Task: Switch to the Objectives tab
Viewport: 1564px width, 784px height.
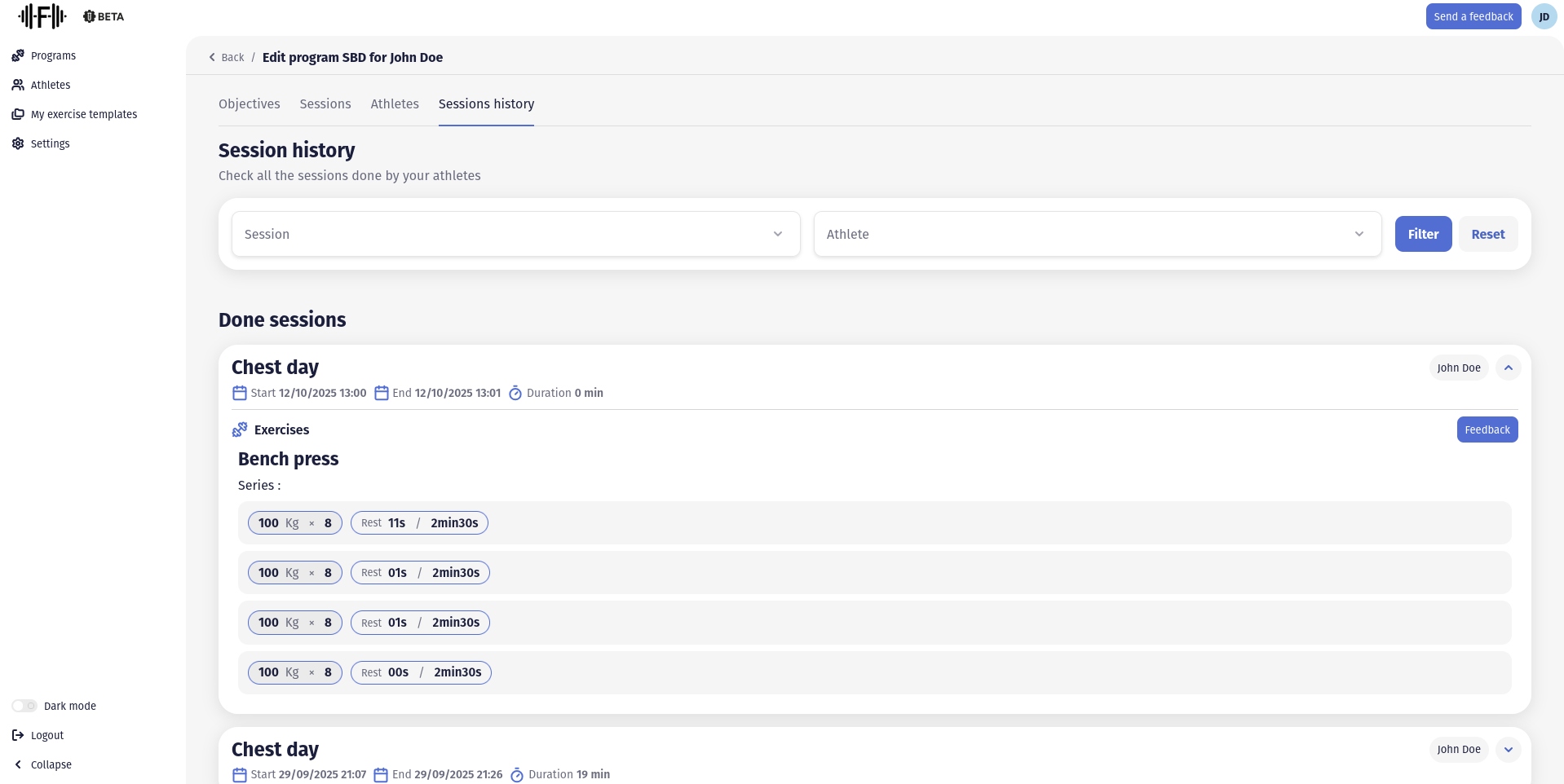Action: [249, 104]
